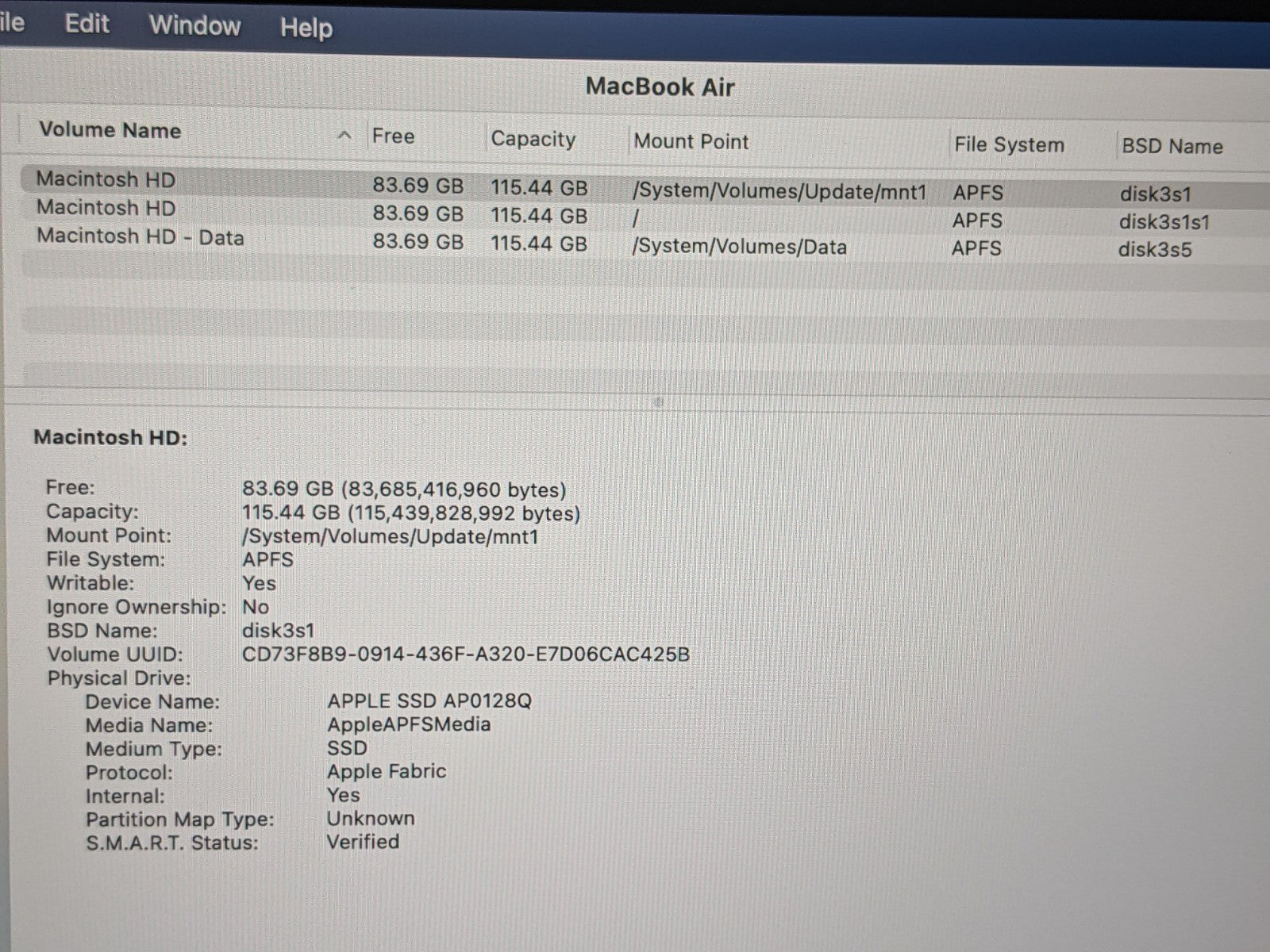Sort volumes by the Capacity column

[533, 139]
